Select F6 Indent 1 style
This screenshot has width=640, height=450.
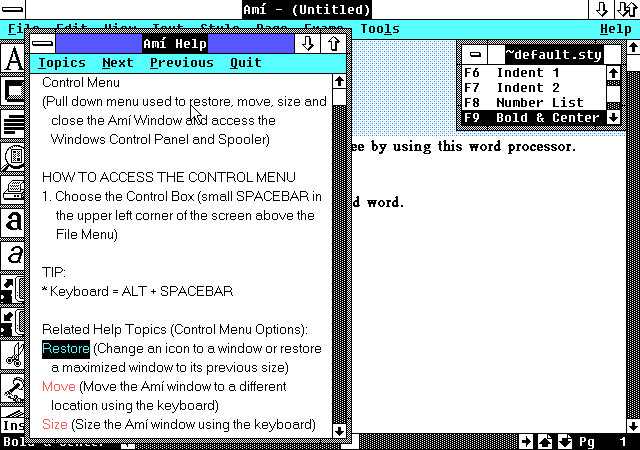[534, 73]
